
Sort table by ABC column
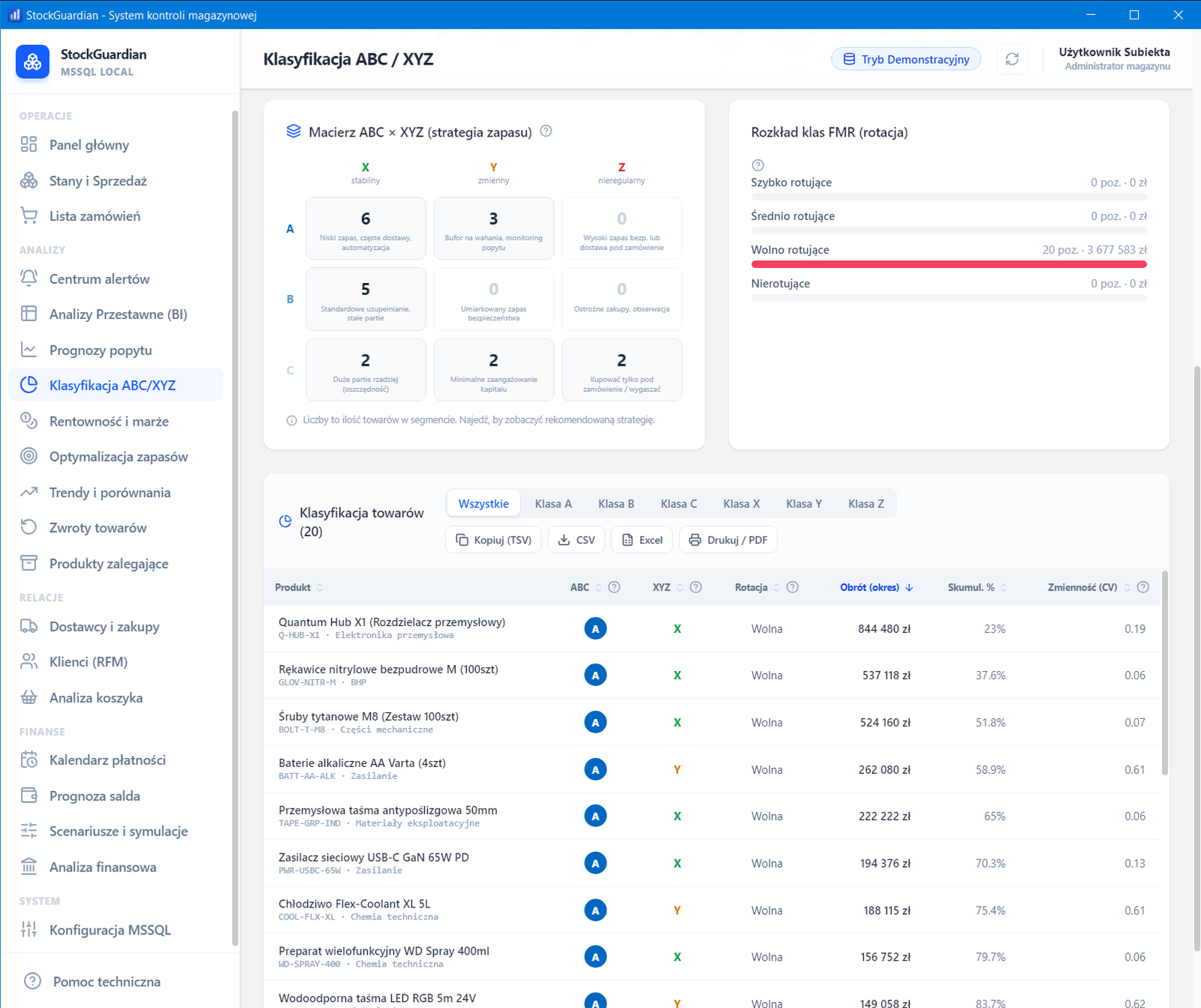pos(585,588)
